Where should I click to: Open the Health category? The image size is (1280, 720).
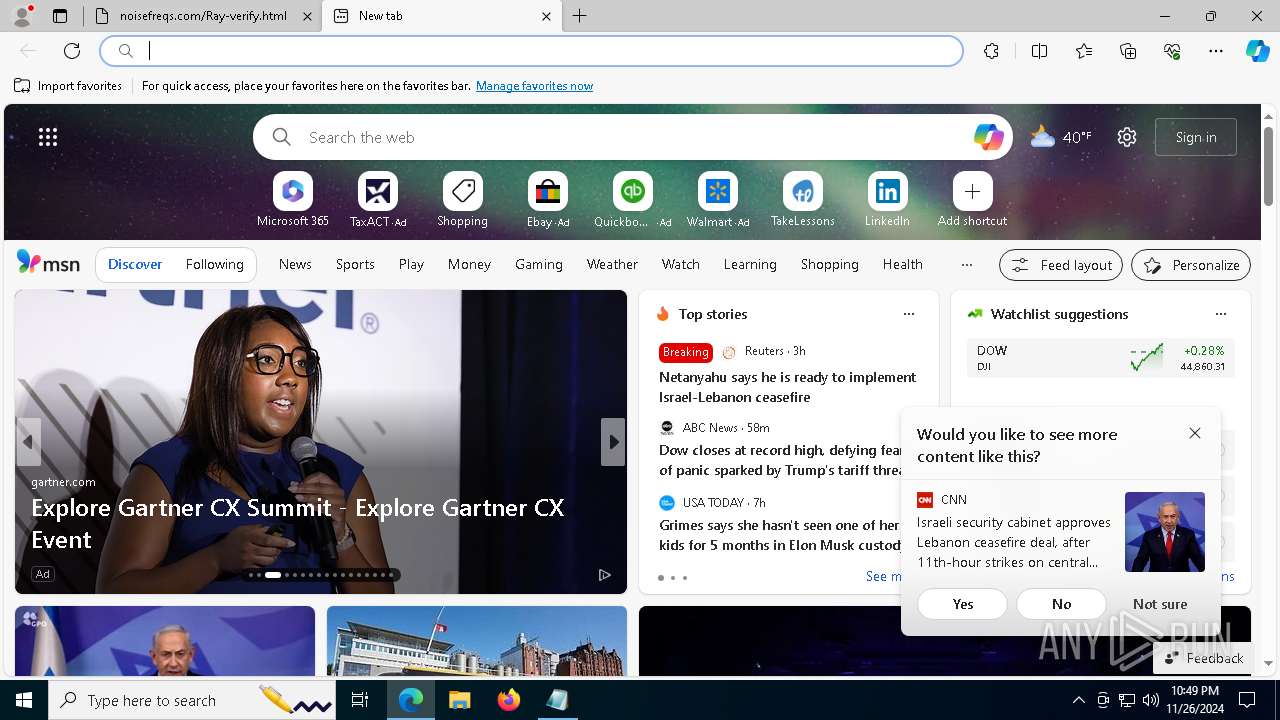coord(902,264)
